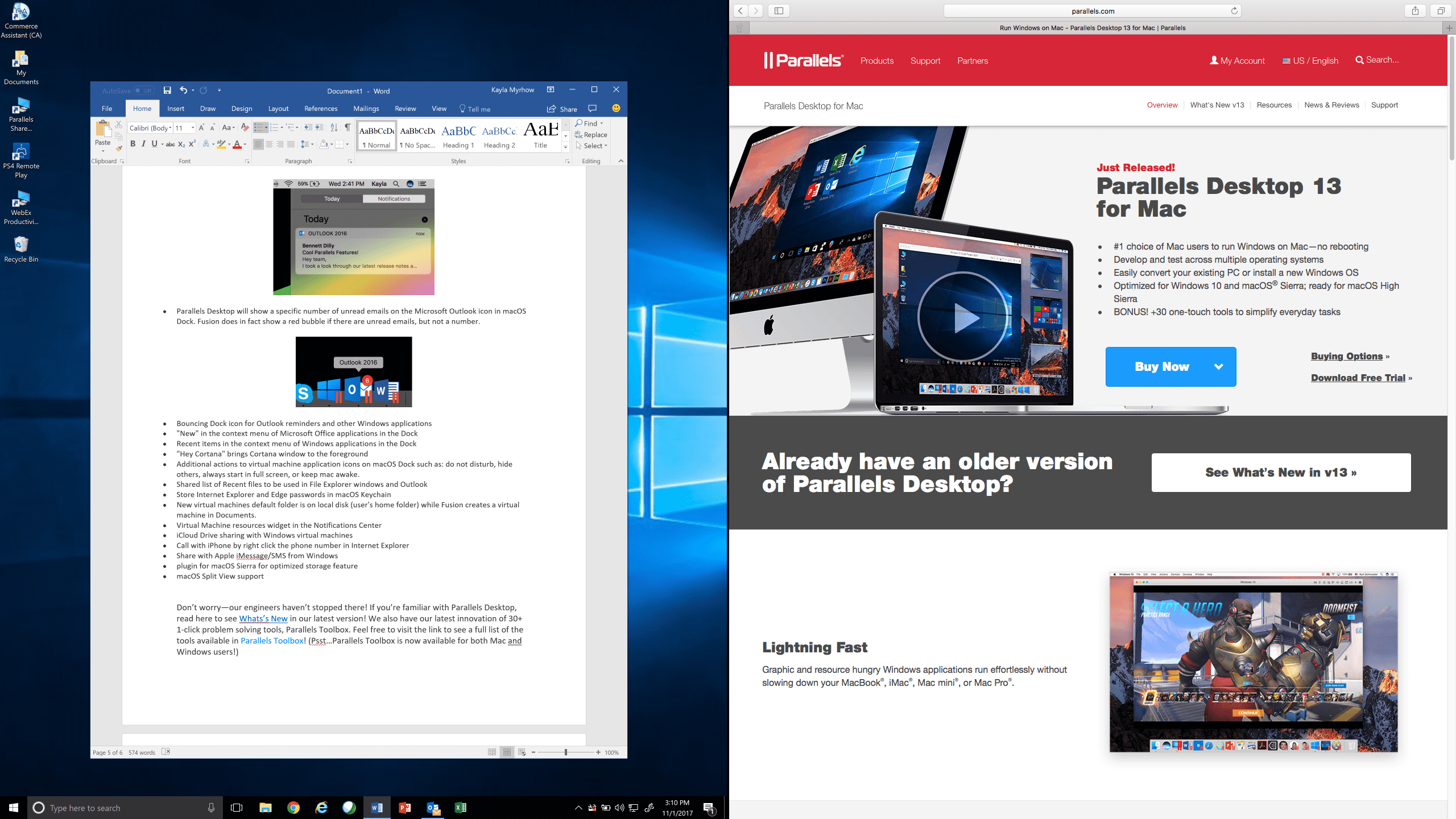This screenshot has width=1456, height=819.
Task: Open Task View on the Windows taskbar
Action: [x=237, y=808]
